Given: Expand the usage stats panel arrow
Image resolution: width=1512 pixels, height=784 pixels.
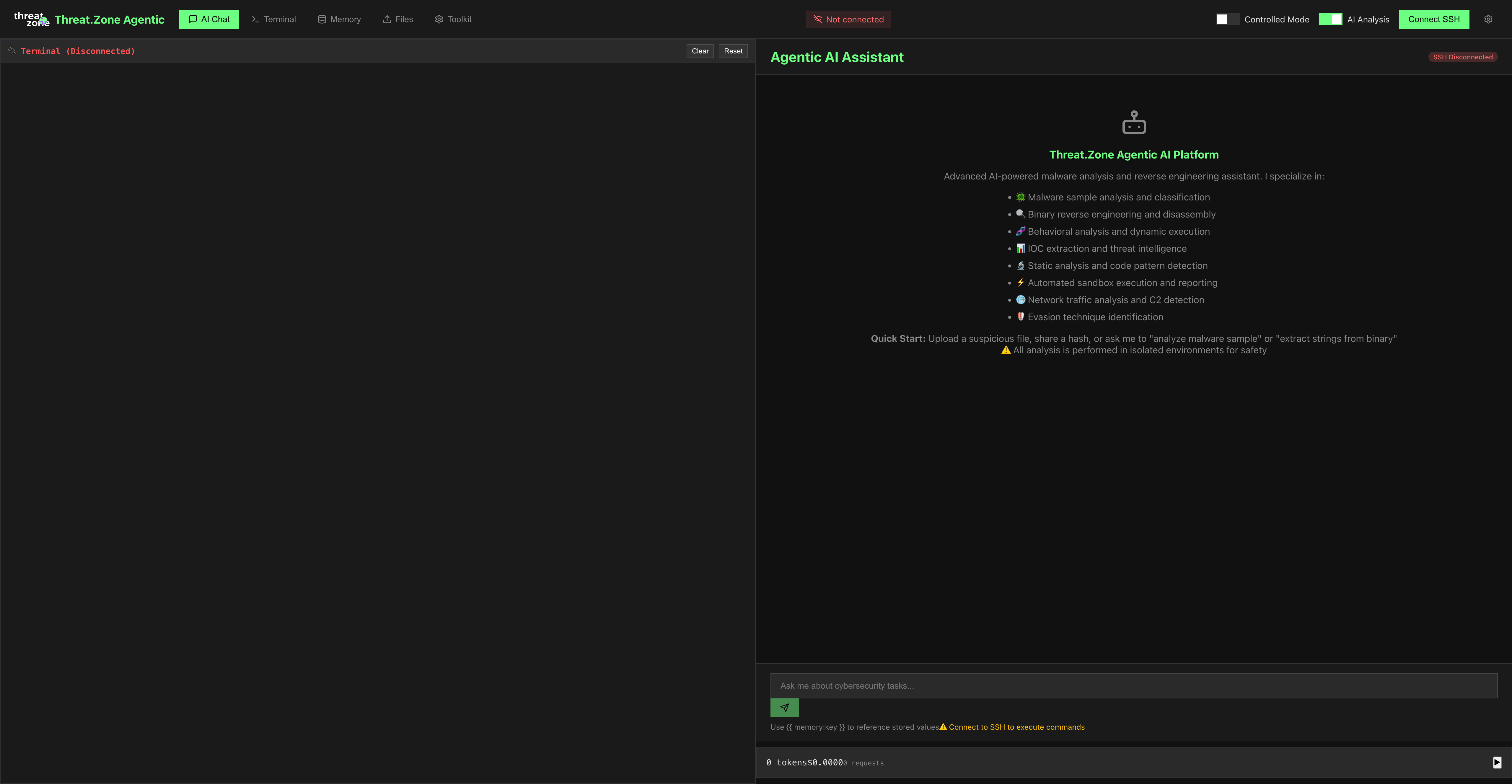Looking at the screenshot, I should coord(1497,762).
